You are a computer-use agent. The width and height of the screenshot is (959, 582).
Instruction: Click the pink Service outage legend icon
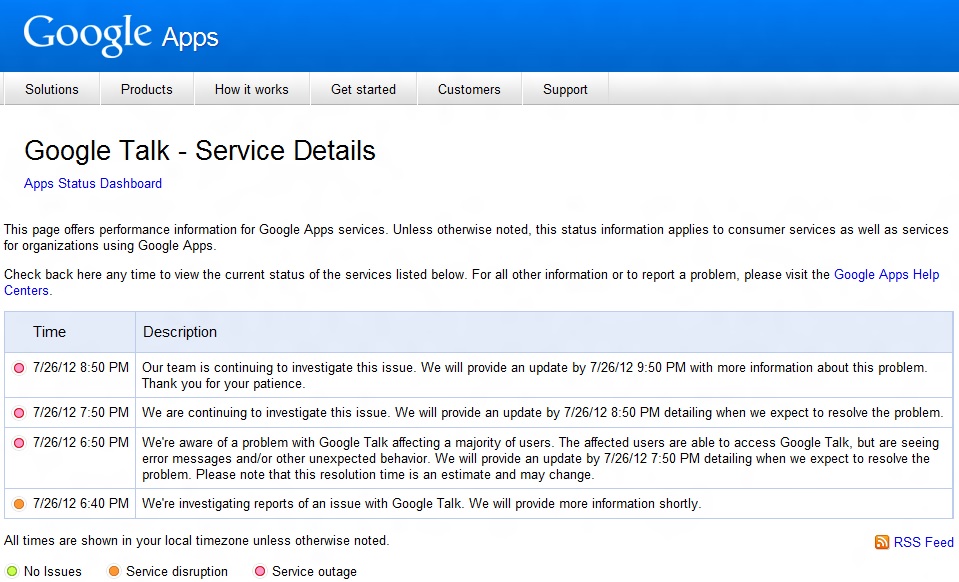[260, 571]
